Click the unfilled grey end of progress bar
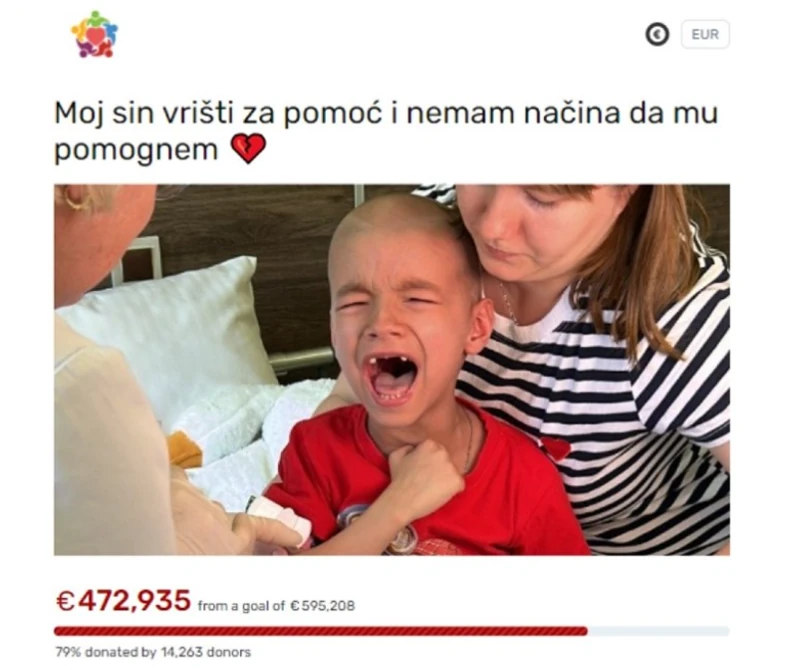Image resolution: width=790 pixels, height=670 pixels. (x=659, y=631)
